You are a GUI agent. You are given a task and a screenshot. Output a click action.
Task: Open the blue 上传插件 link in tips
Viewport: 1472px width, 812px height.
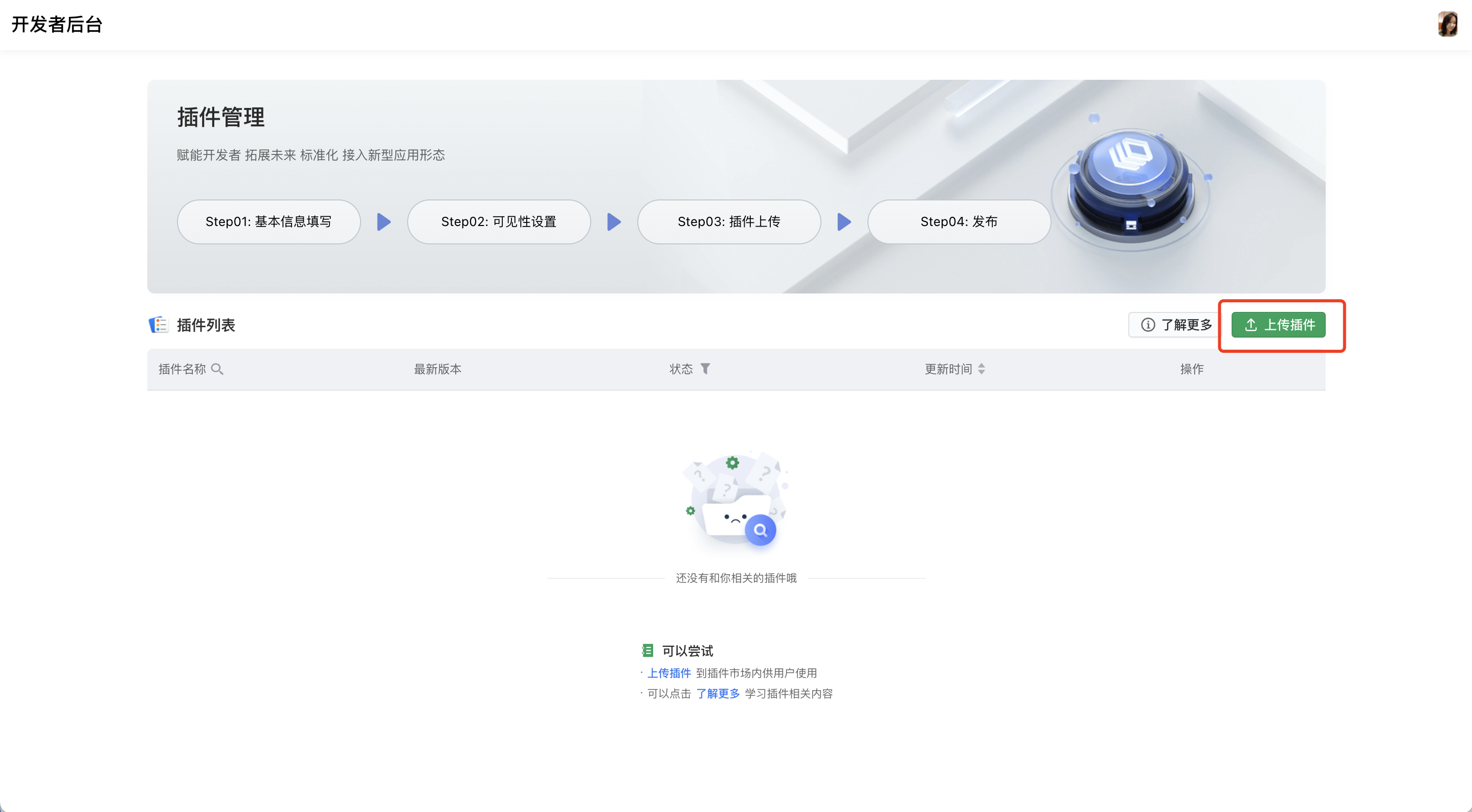coord(668,673)
